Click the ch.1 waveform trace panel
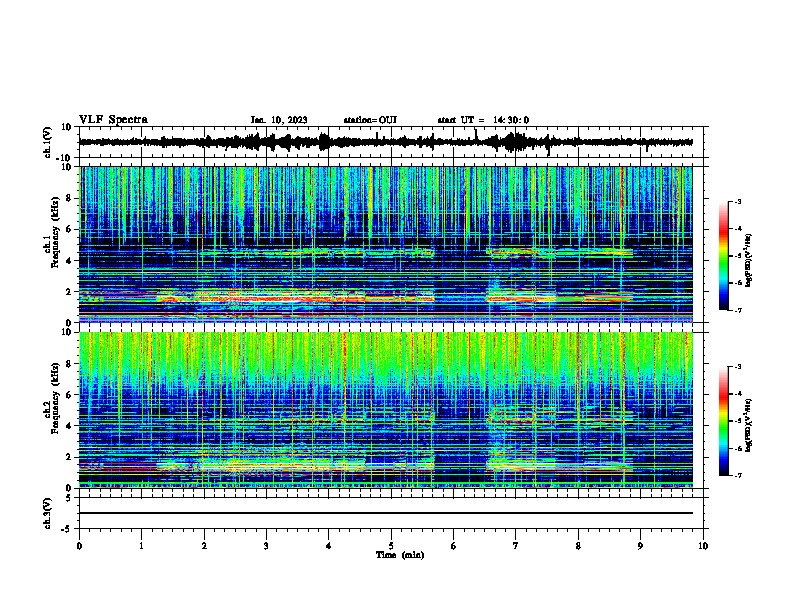This screenshot has height=612, width=792. pyautogui.click(x=391, y=142)
